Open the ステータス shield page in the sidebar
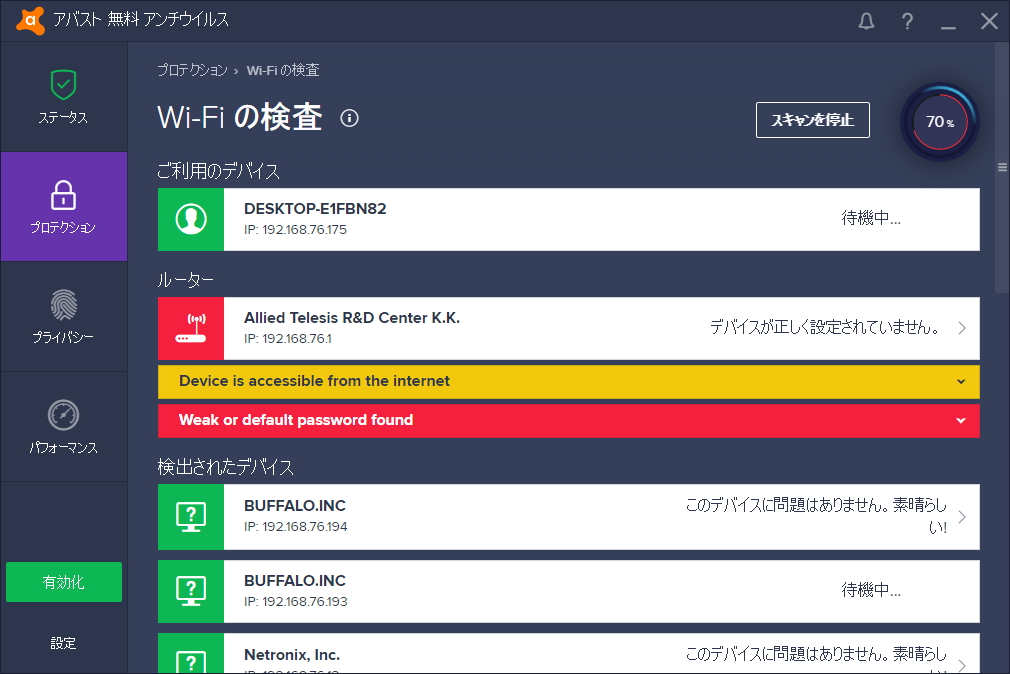Image resolution: width=1010 pixels, height=674 pixels. tap(63, 96)
